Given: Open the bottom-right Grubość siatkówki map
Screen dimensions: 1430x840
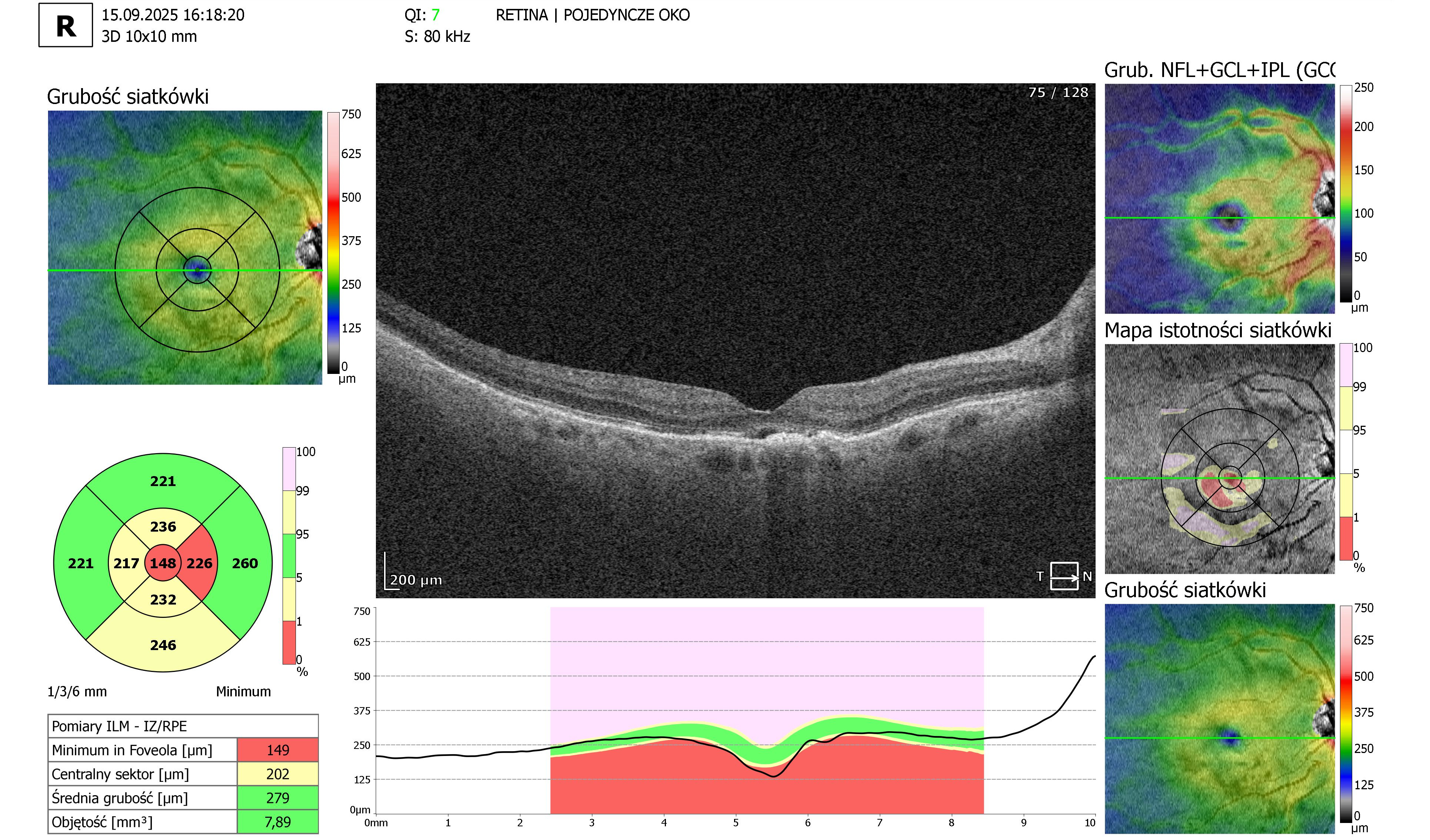Looking at the screenshot, I should (1220, 719).
